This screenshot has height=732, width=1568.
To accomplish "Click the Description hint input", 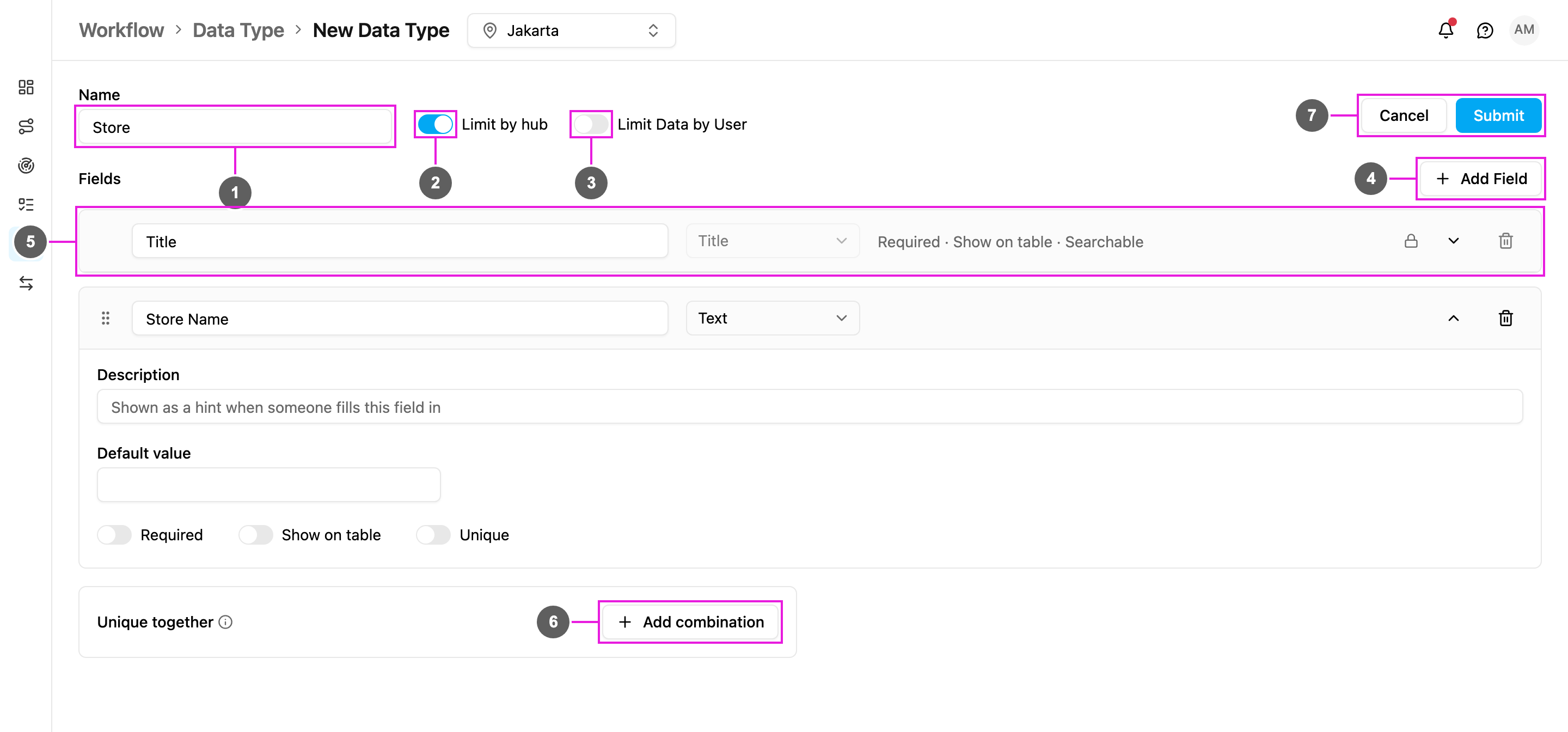I will tap(810, 407).
